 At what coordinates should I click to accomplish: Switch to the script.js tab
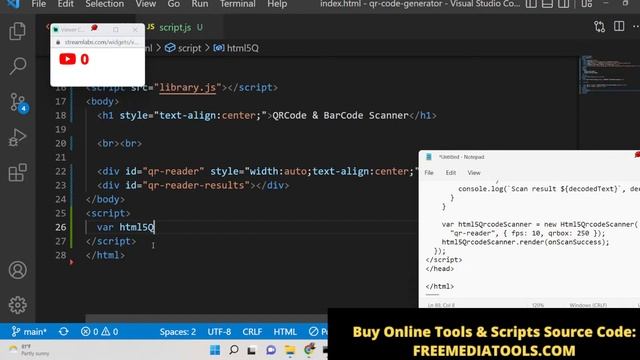pyautogui.click(x=175, y=27)
